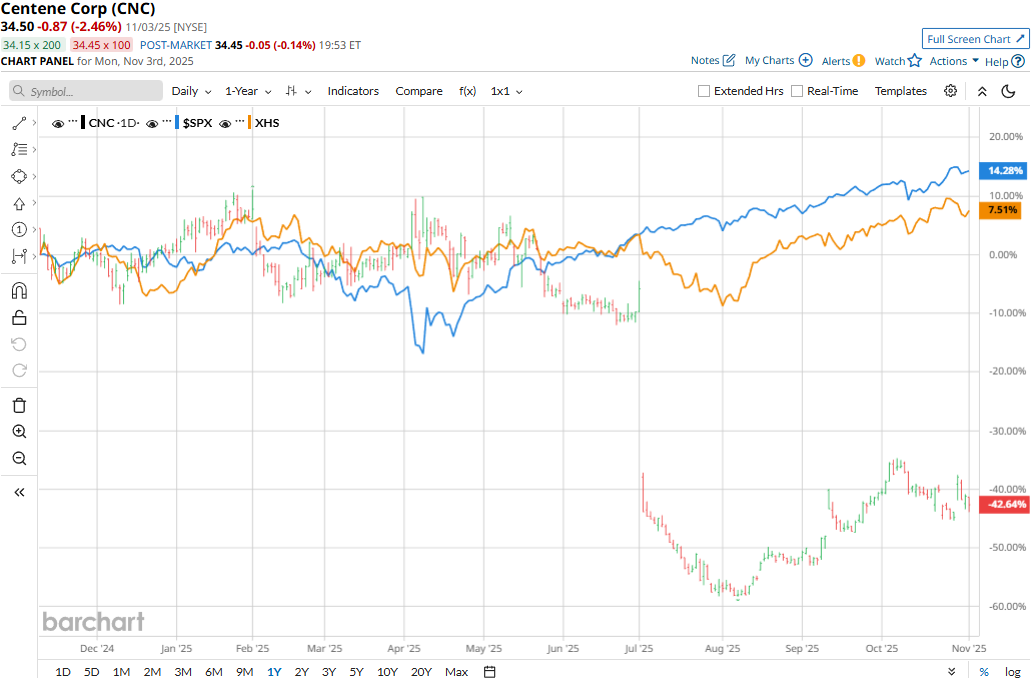
Task: Open calendar date range picker
Action: pos(490,671)
